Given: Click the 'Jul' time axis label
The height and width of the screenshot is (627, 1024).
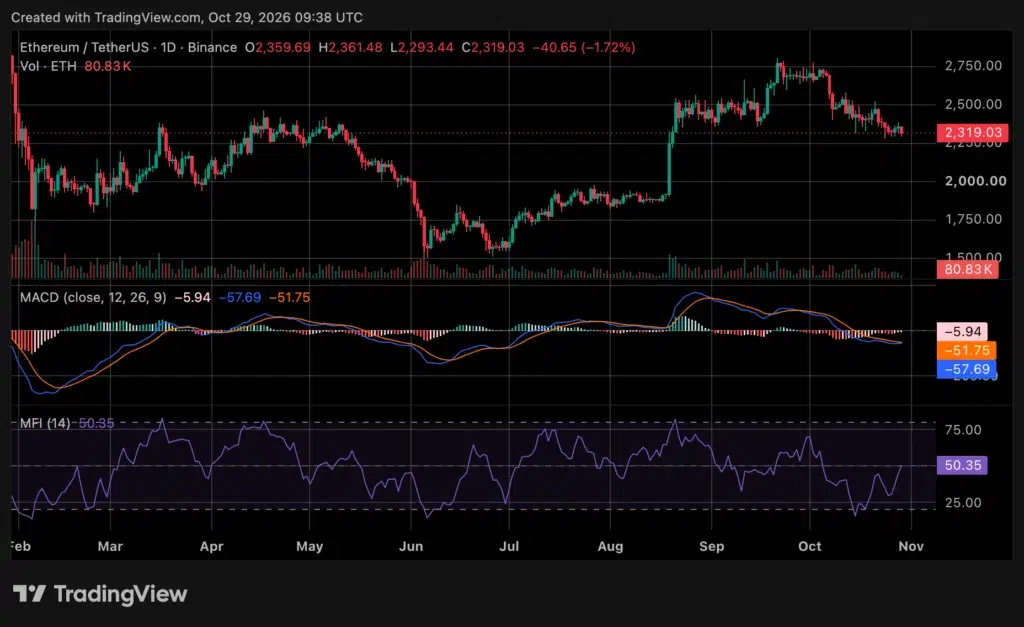Looking at the screenshot, I should [509, 546].
